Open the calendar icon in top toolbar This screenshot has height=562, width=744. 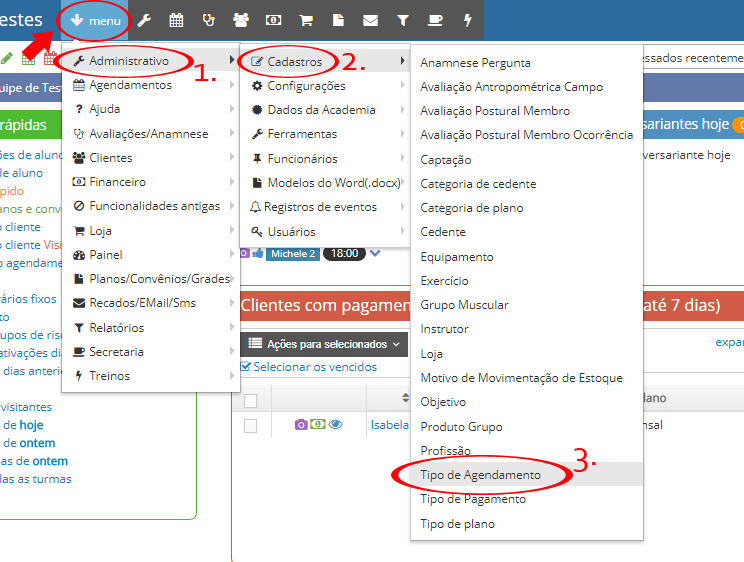[176, 20]
